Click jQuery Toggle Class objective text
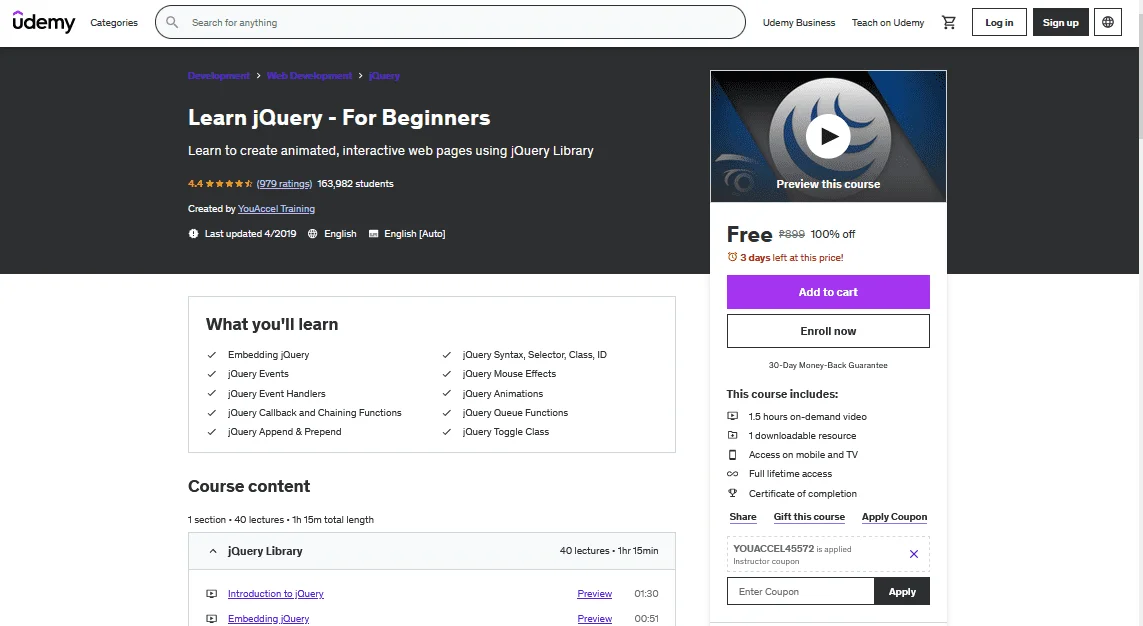The width and height of the screenshot is (1143, 626). [x=505, y=431]
